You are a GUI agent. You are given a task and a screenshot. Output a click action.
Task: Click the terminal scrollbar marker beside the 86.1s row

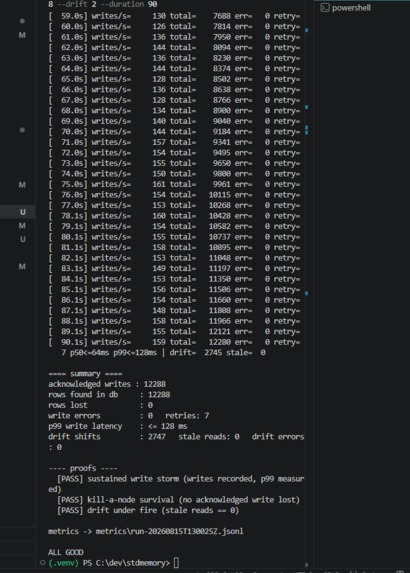click(306, 293)
